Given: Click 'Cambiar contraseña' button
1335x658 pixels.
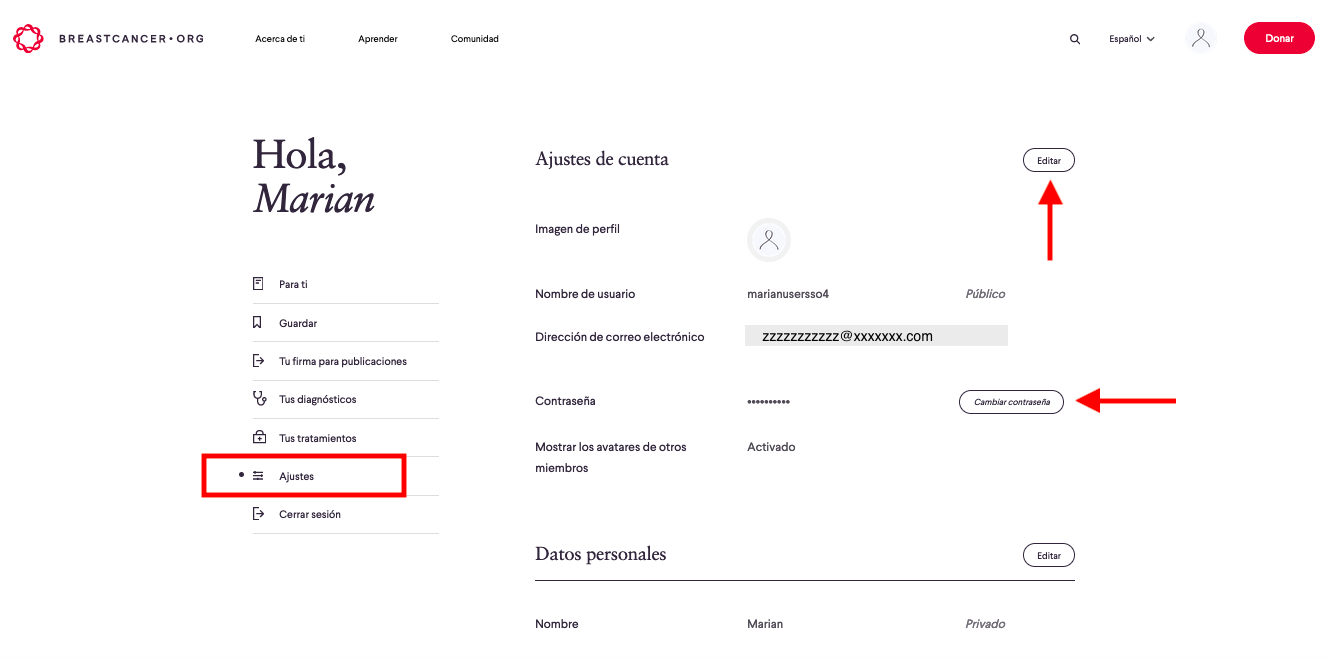Looking at the screenshot, I should tap(1011, 401).
